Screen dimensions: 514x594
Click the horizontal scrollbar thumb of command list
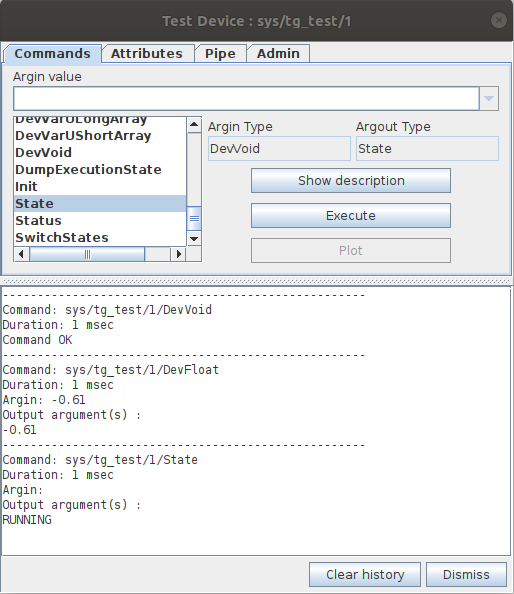coord(87,254)
